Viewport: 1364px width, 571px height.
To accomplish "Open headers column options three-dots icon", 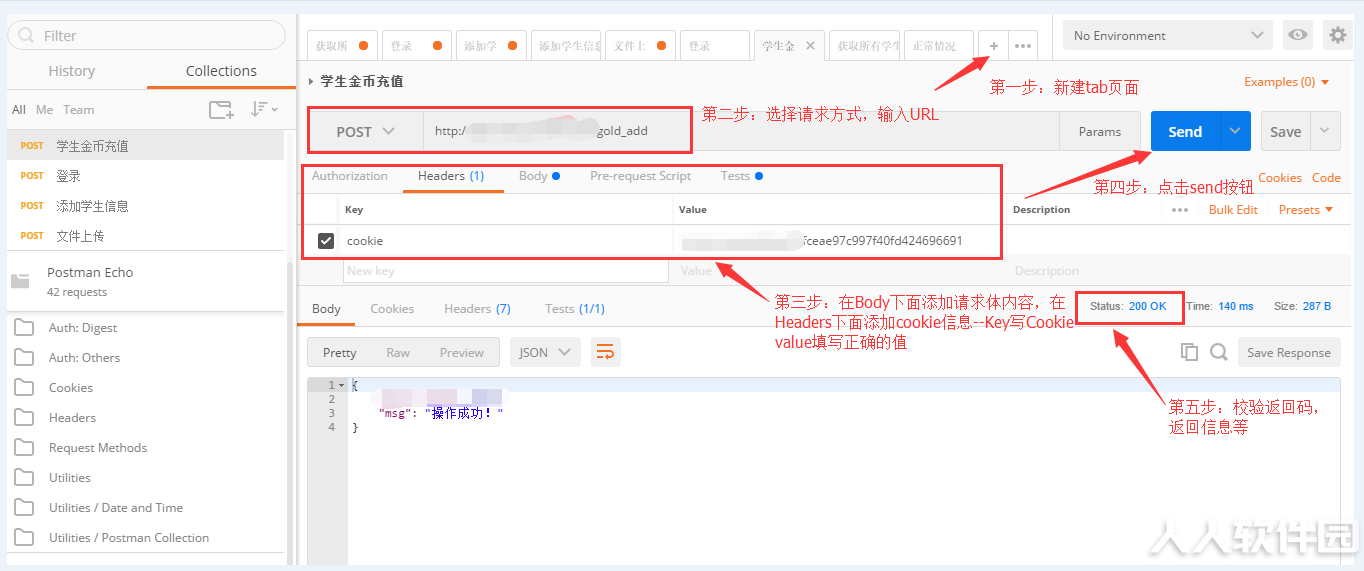I will tap(1180, 210).
